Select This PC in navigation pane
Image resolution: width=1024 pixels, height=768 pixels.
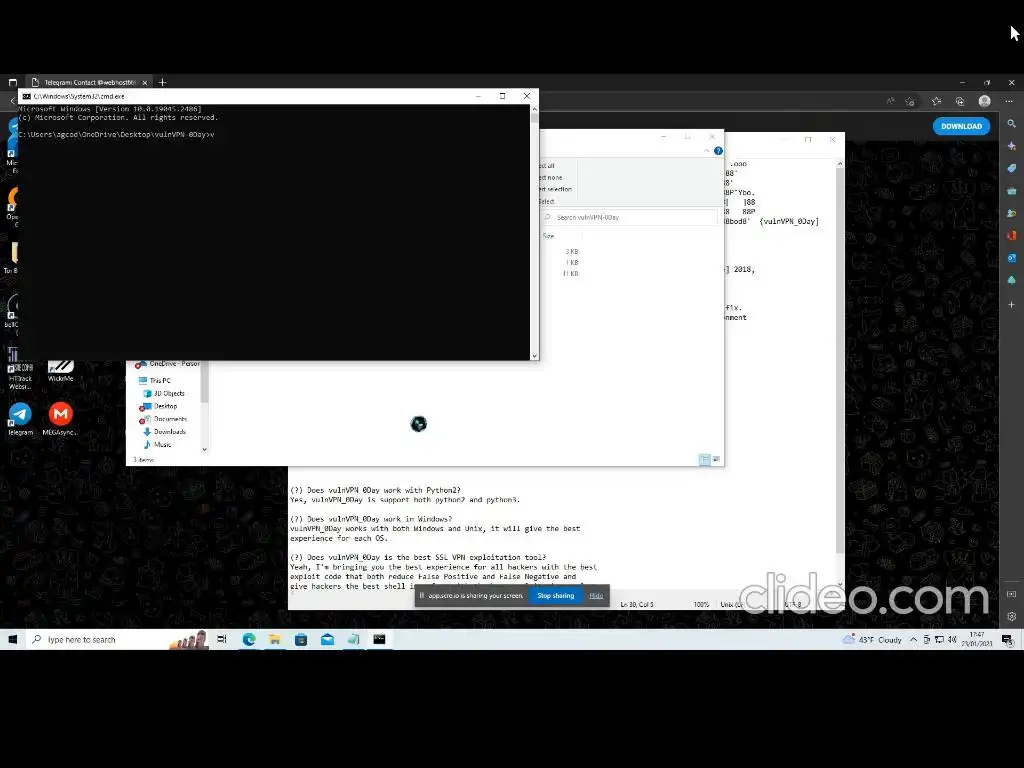coord(159,381)
